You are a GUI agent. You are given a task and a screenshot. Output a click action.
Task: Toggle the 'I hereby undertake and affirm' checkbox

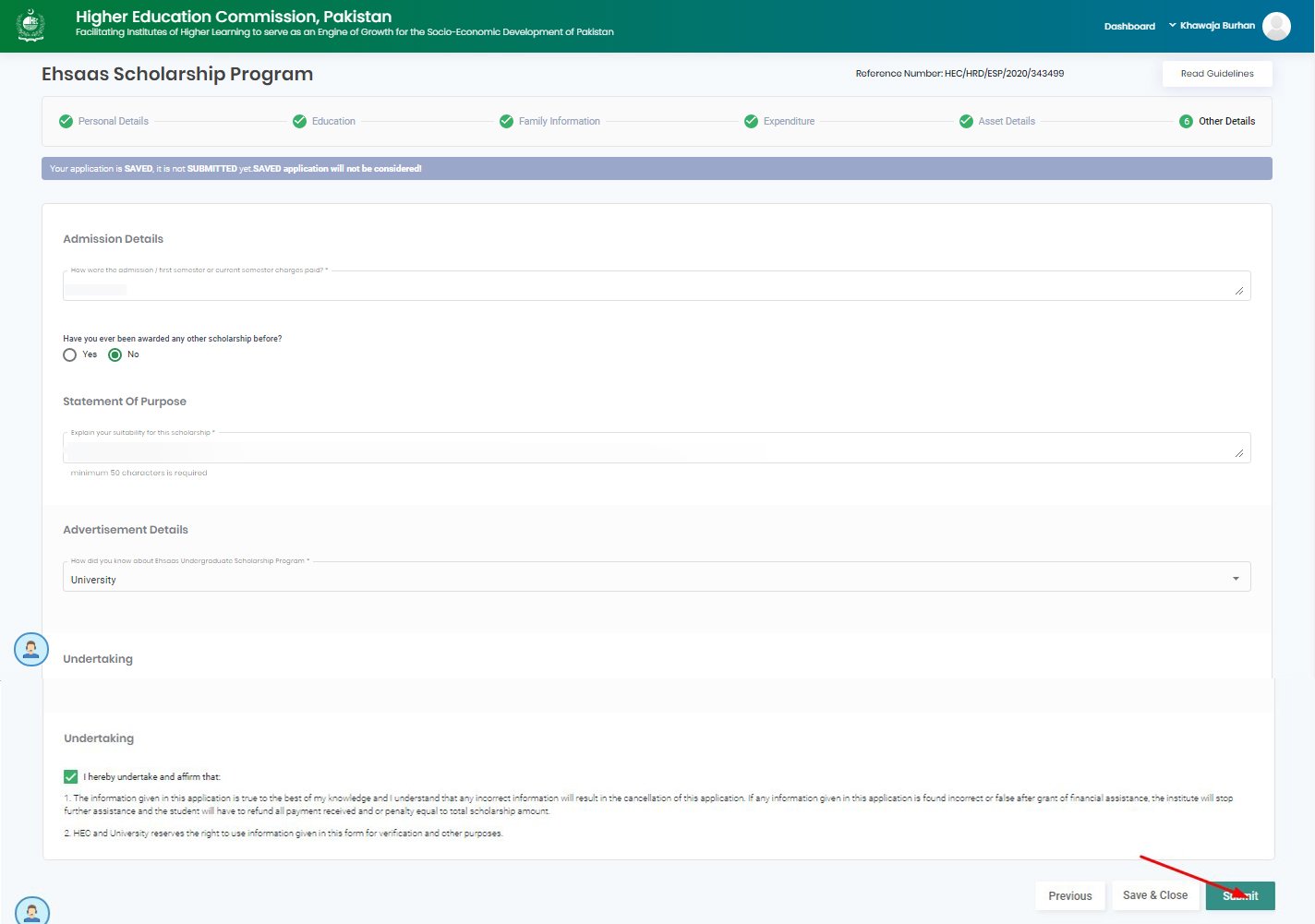pyautogui.click(x=71, y=777)
